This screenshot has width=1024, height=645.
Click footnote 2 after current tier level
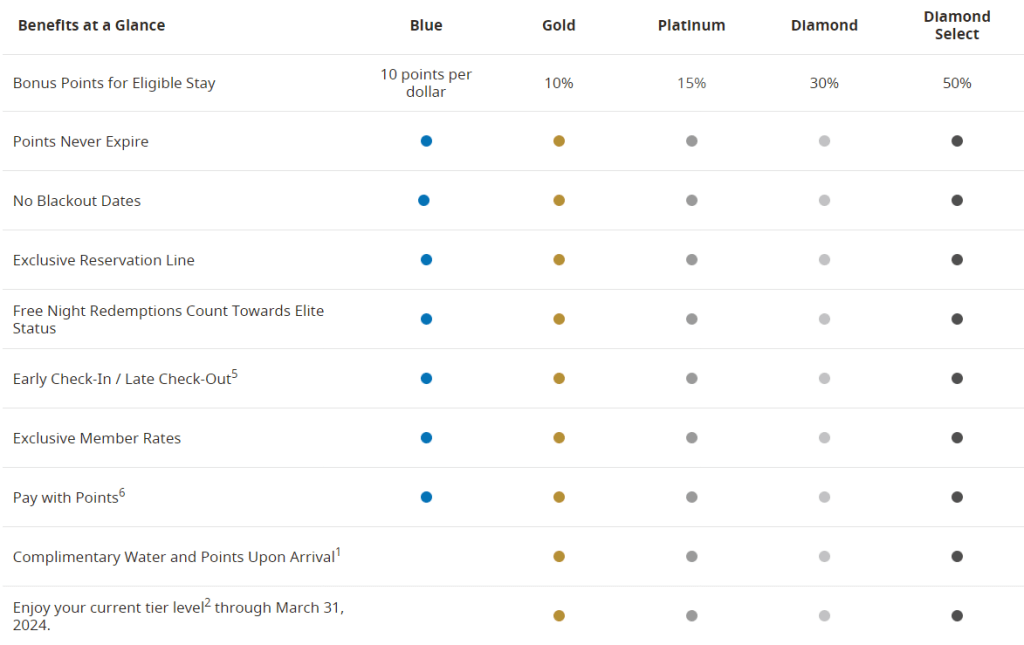[207, 603]
